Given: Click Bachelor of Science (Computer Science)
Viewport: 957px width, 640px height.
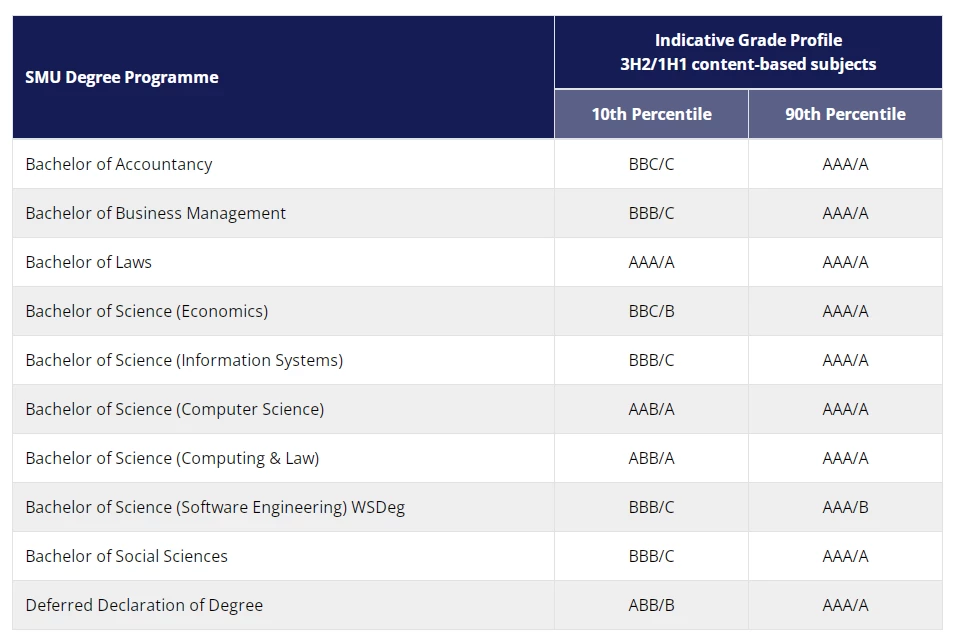Looking at the screenshot, I should point(175,409).
